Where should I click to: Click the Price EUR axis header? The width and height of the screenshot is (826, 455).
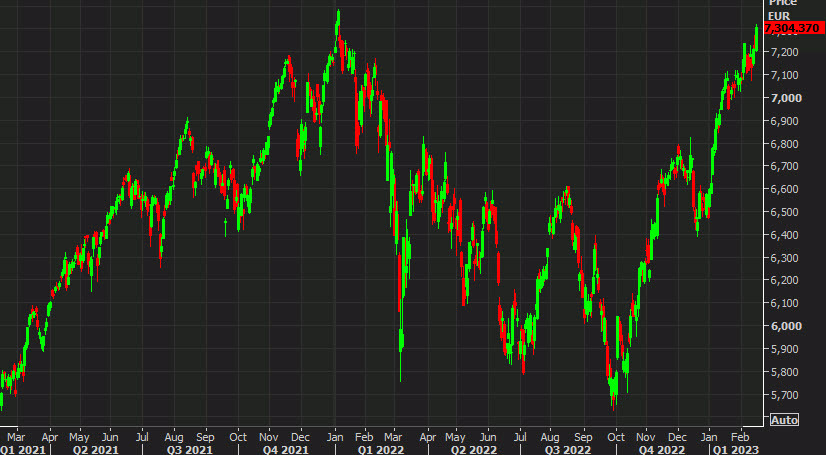(x=782, y=10)
